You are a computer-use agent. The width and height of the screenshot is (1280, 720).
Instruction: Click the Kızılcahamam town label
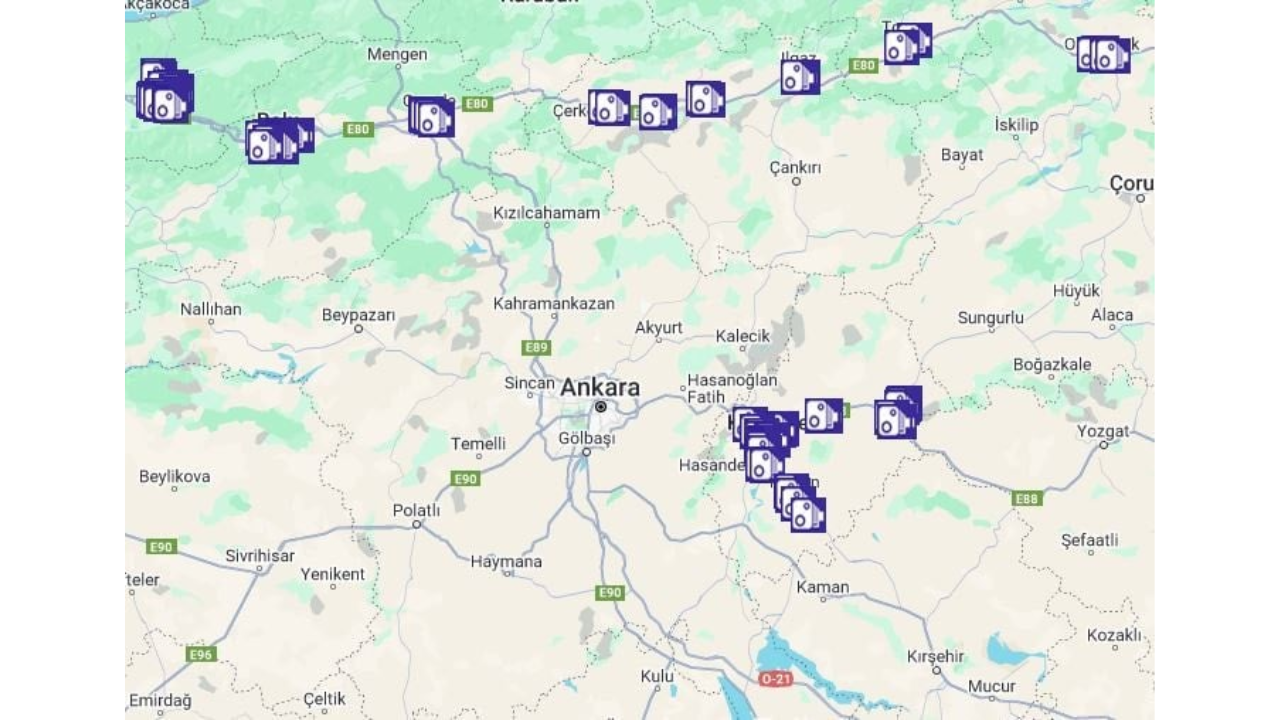click(547, 213)
